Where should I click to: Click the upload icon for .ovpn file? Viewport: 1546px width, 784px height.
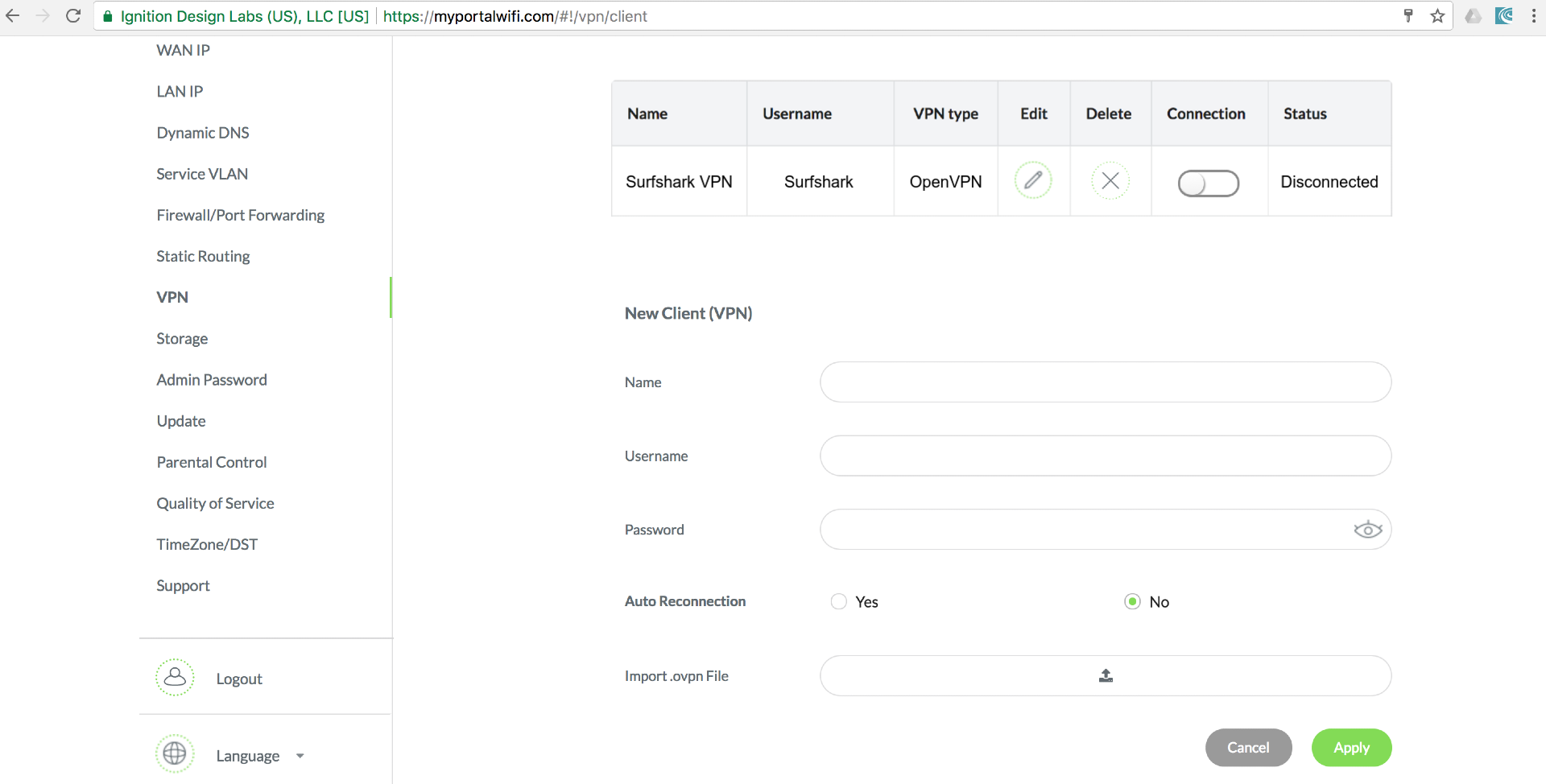[1106, 676]
